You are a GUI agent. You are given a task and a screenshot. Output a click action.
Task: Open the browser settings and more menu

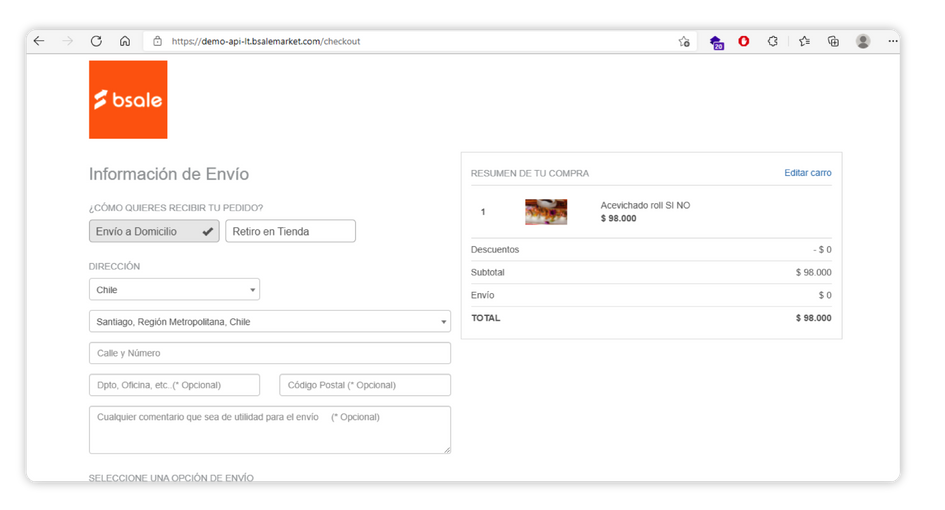click(x=892, y=41)
